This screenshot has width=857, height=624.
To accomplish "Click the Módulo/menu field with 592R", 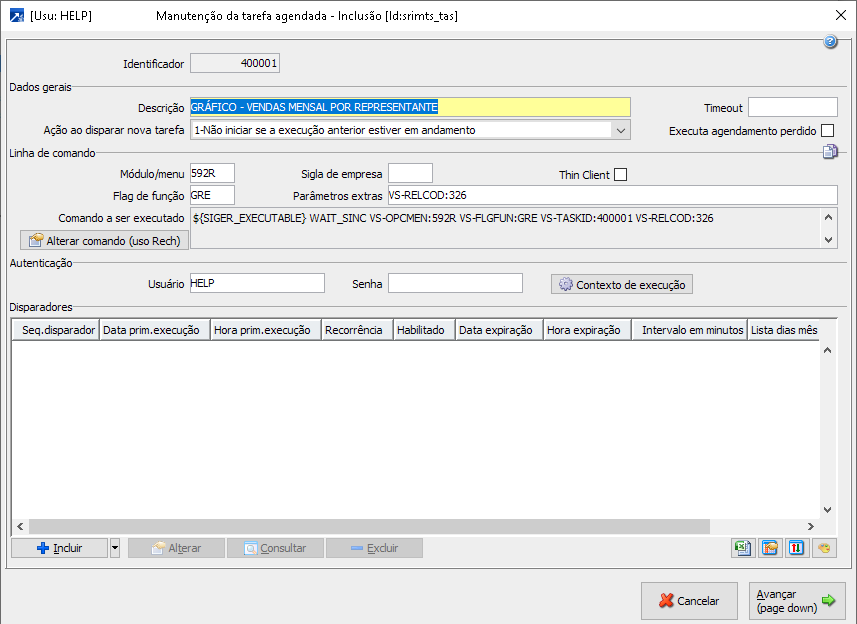I will click(212, 173).
